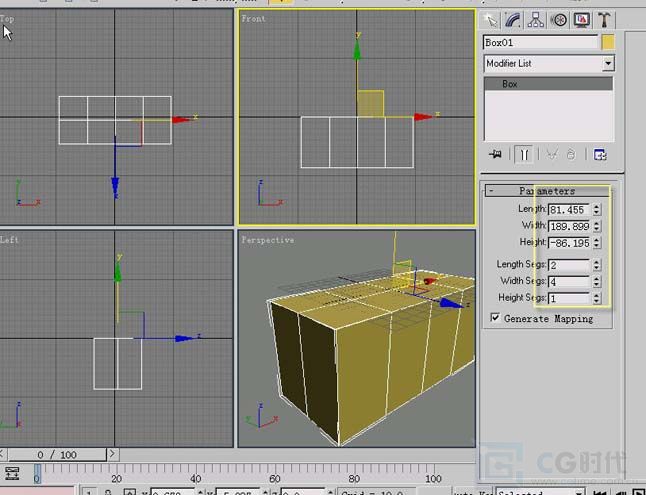Open the Utilities hammer tab
The width and height of the screenshot is (646, 495).
tap(604, 20)
